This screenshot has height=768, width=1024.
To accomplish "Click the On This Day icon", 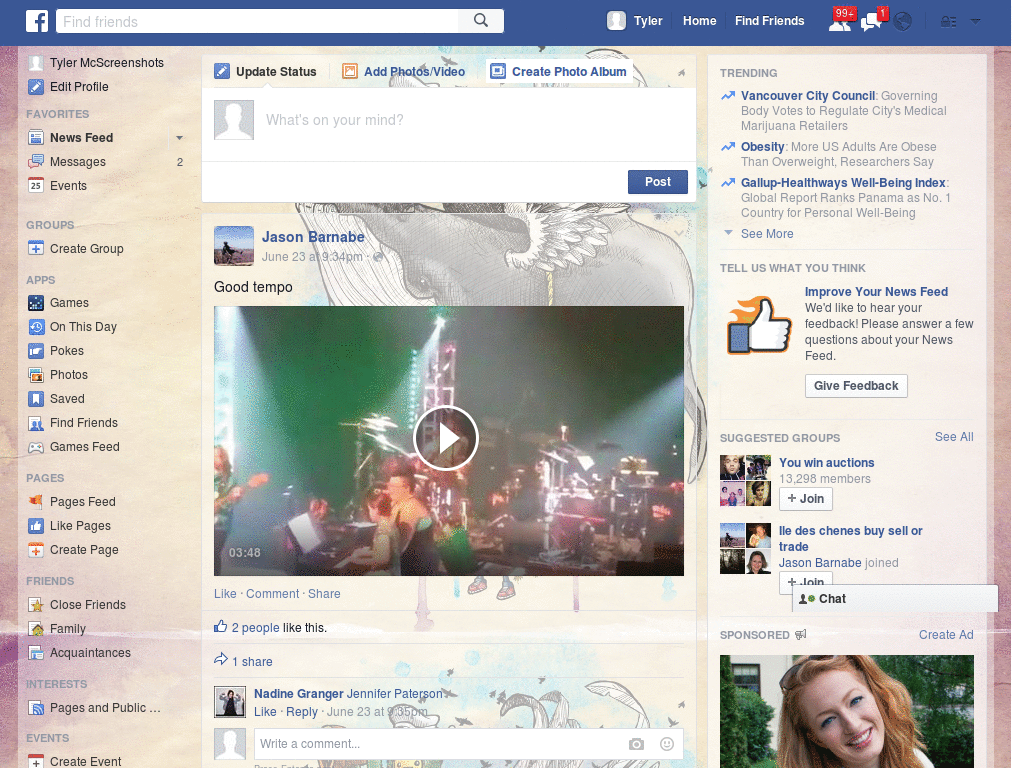I will tap(36, 327).
